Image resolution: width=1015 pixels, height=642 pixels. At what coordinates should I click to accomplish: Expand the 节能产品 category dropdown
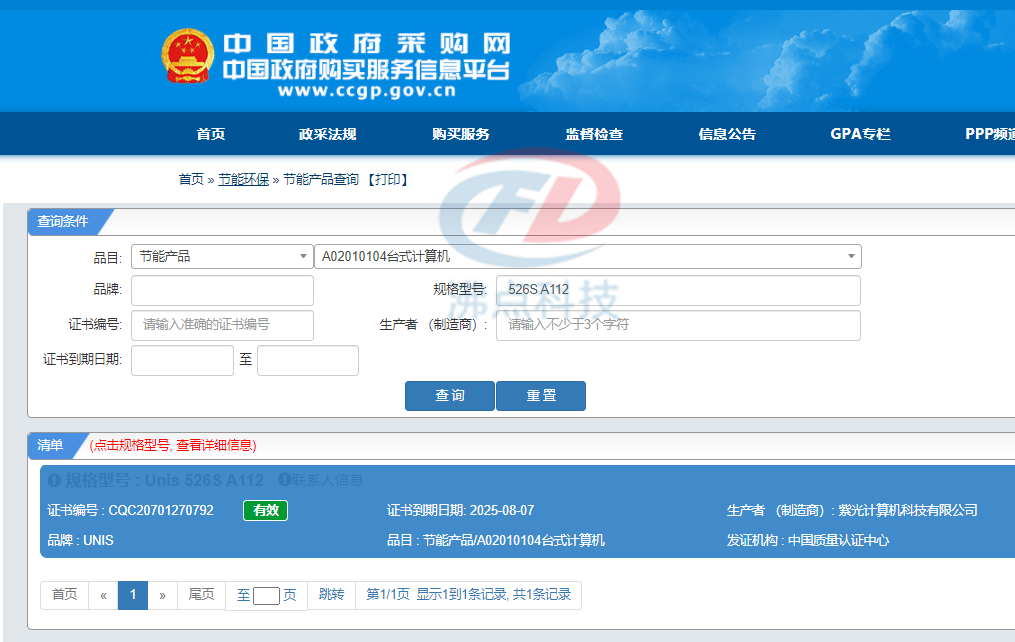click(222, 256)
